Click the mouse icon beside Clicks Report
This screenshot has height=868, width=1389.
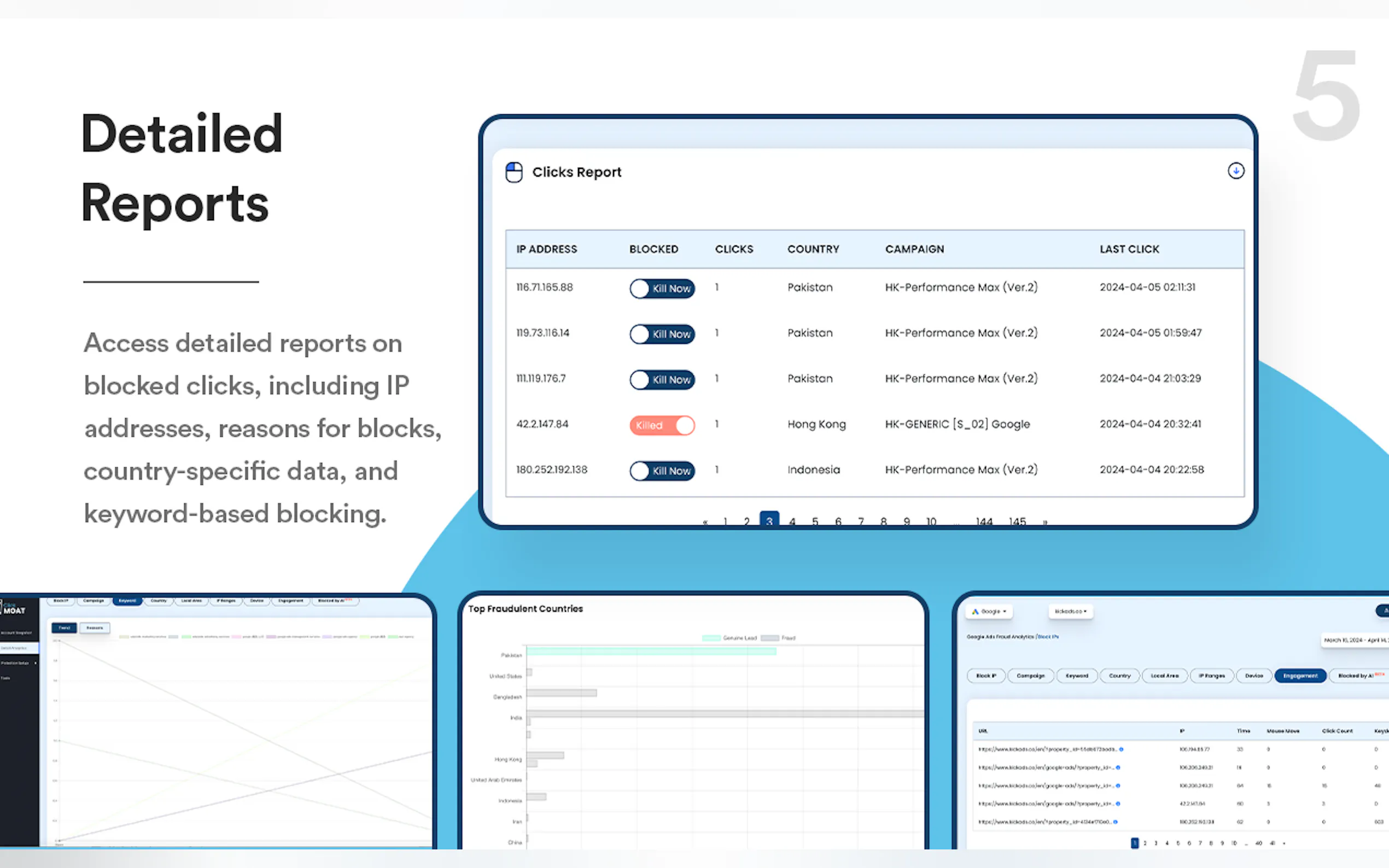click(514, 172)
